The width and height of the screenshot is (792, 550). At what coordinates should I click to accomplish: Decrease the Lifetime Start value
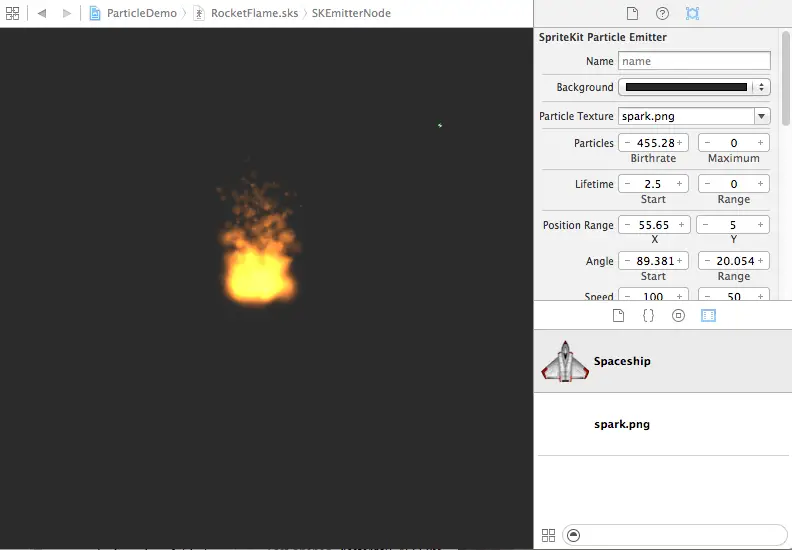tap(627, 184)
